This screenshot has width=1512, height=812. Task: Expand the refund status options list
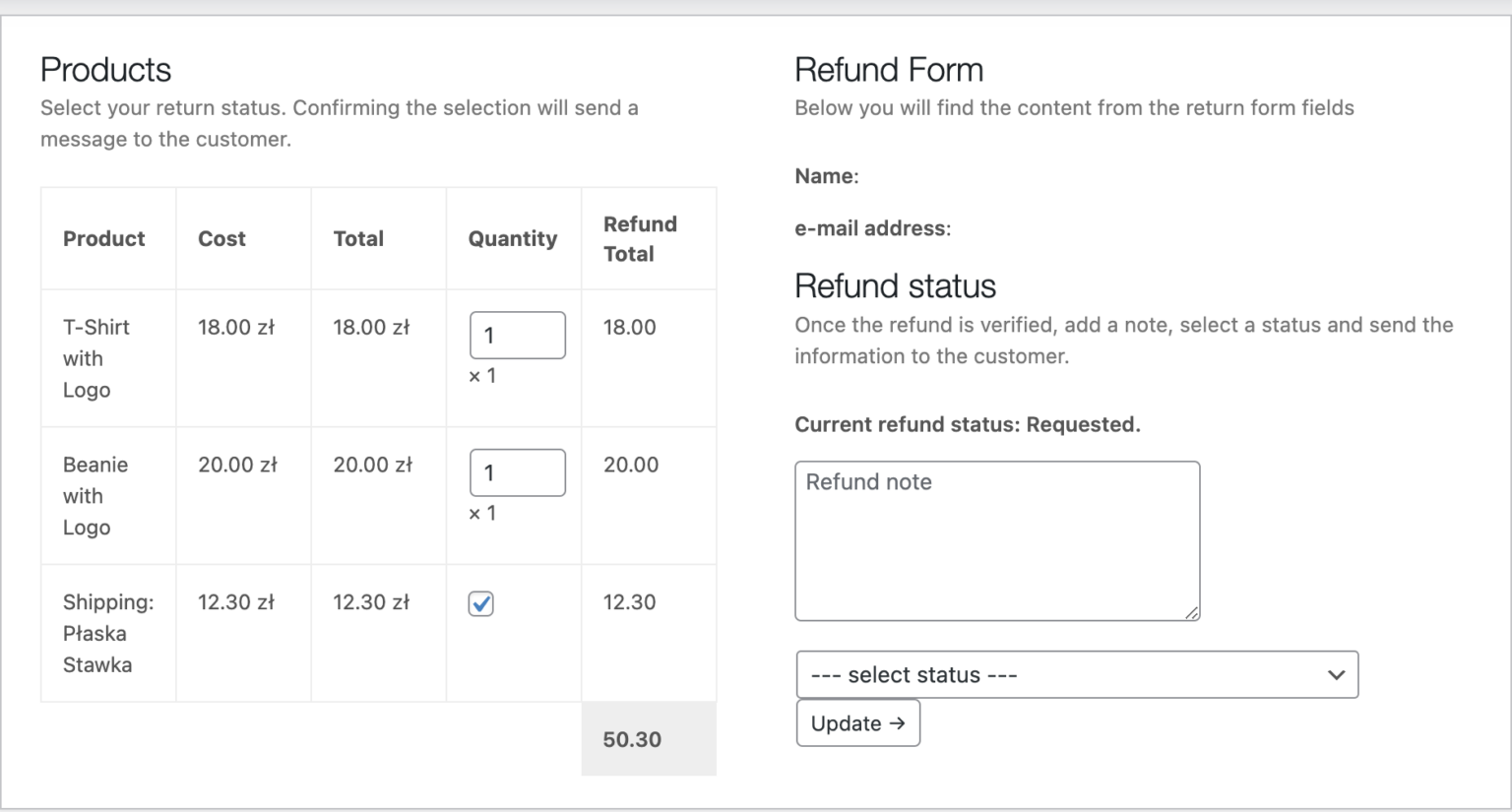(x=1076, y=674)
